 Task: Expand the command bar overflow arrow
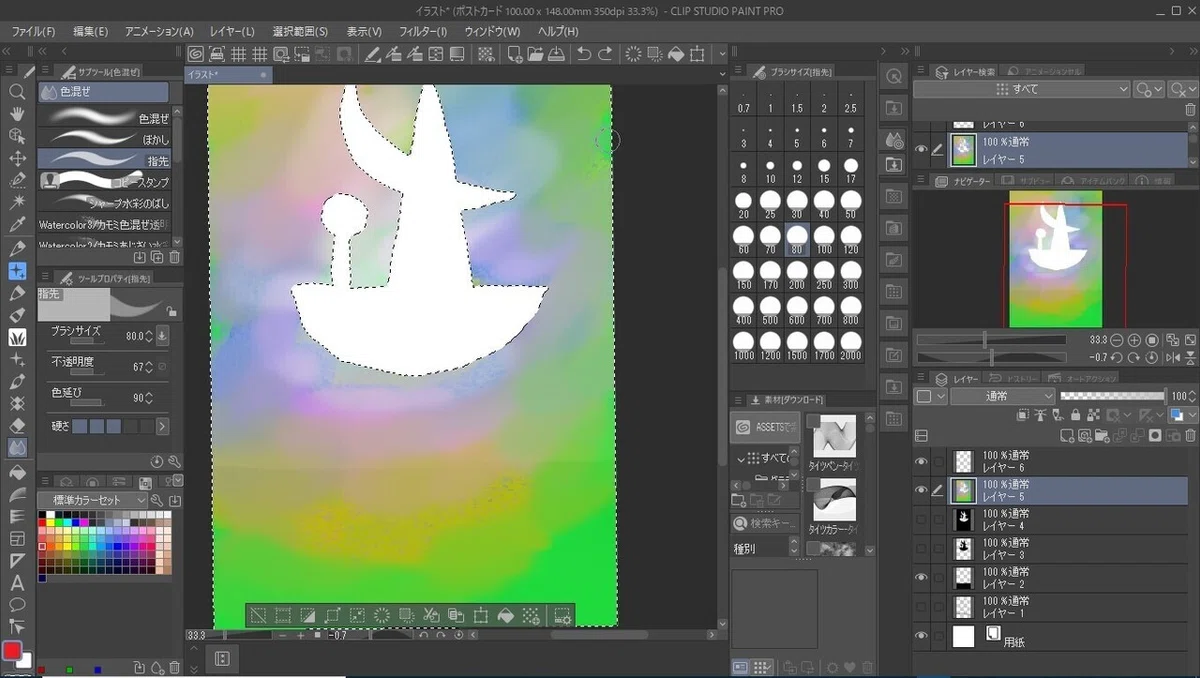723,53
